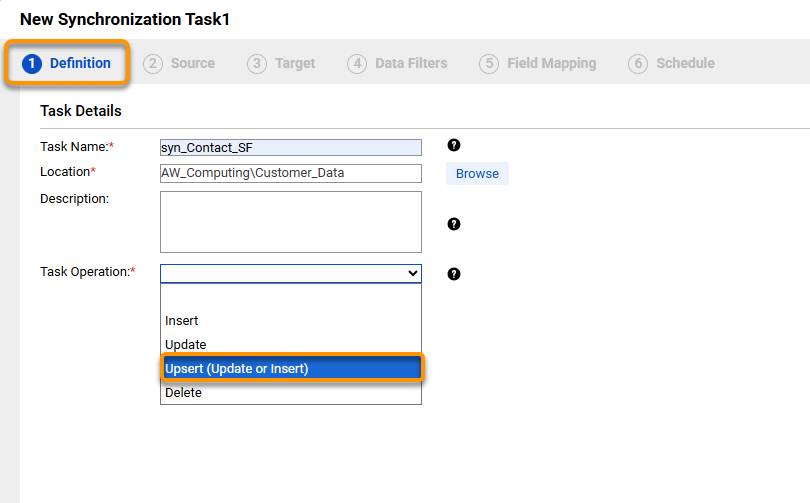Choose Update from Task Operation list

coord(291,344)
